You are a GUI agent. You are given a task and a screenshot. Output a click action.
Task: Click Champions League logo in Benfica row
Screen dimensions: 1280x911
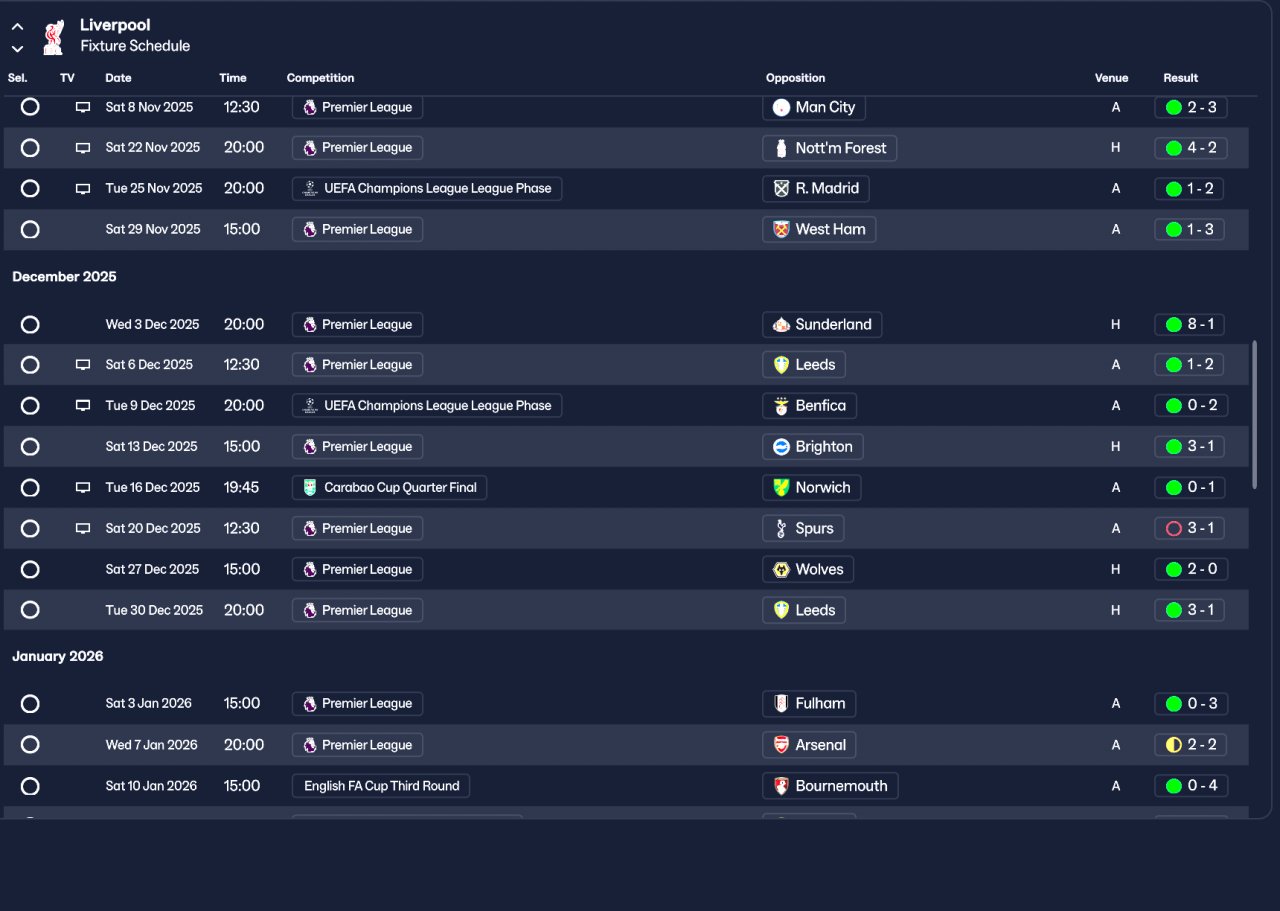click(x=310, y=406)
